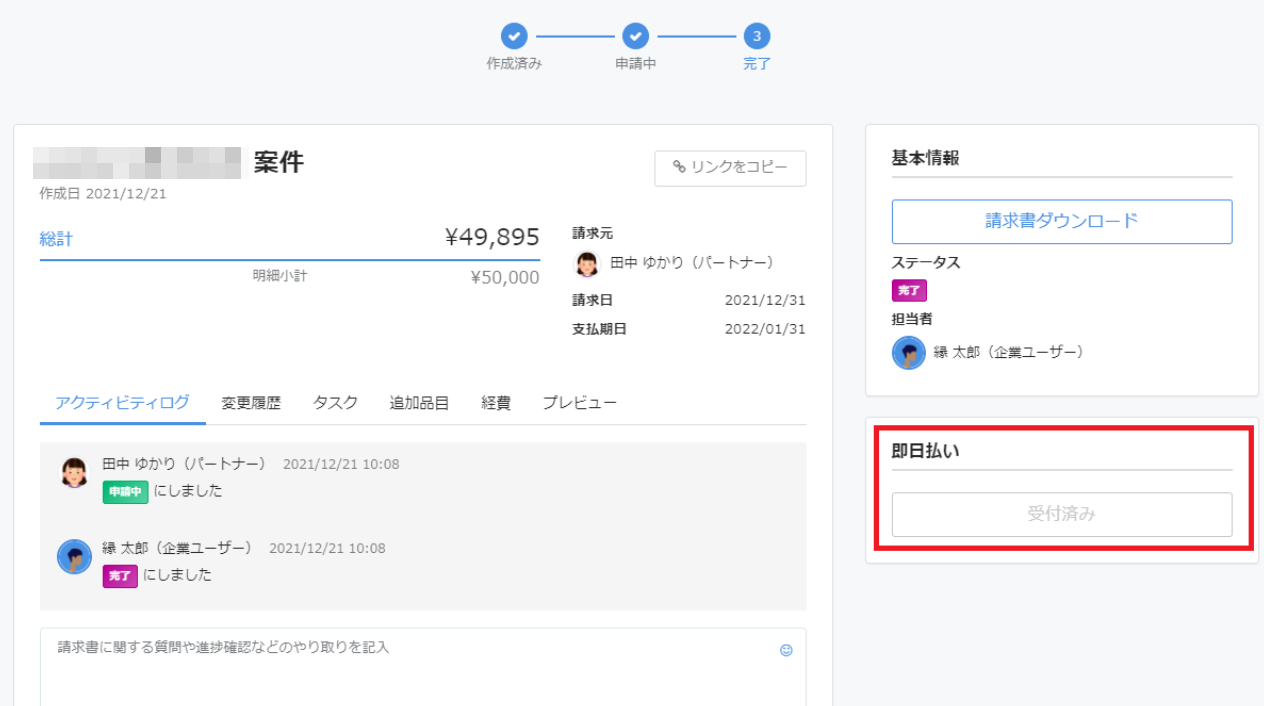Click 田中 ゆかり avatar in activity log
This screenshot has height=706, width=1264.
click(74, 473)
